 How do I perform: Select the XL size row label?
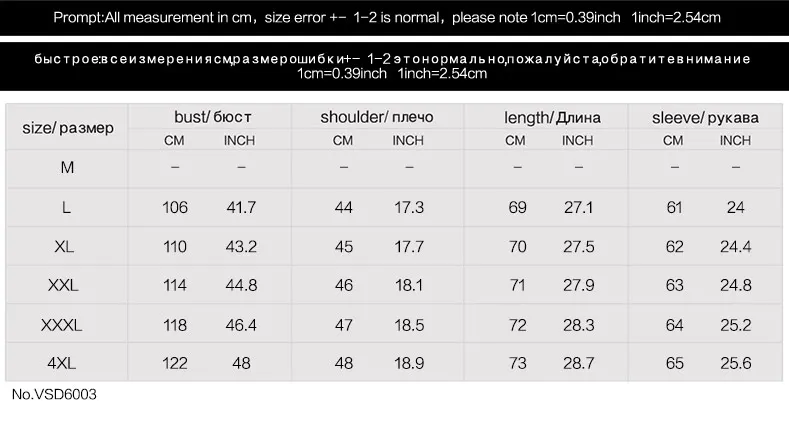(64, 246)
